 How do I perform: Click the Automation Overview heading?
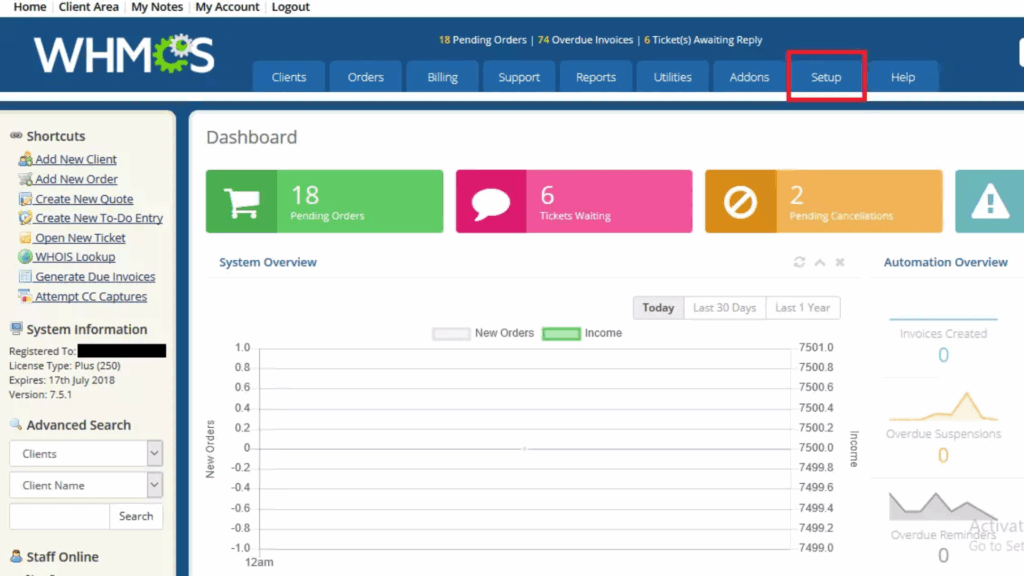(946, 262)
